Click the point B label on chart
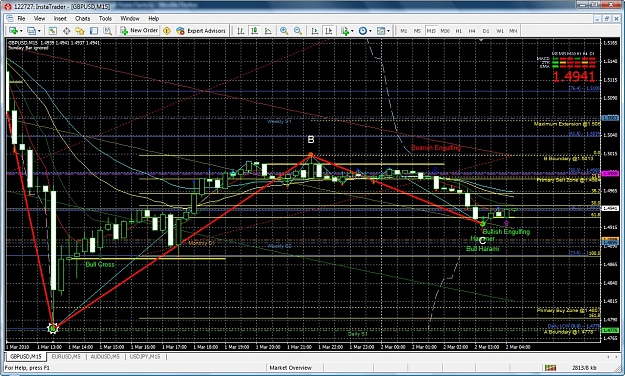625x376 pixels. (311, 140)
